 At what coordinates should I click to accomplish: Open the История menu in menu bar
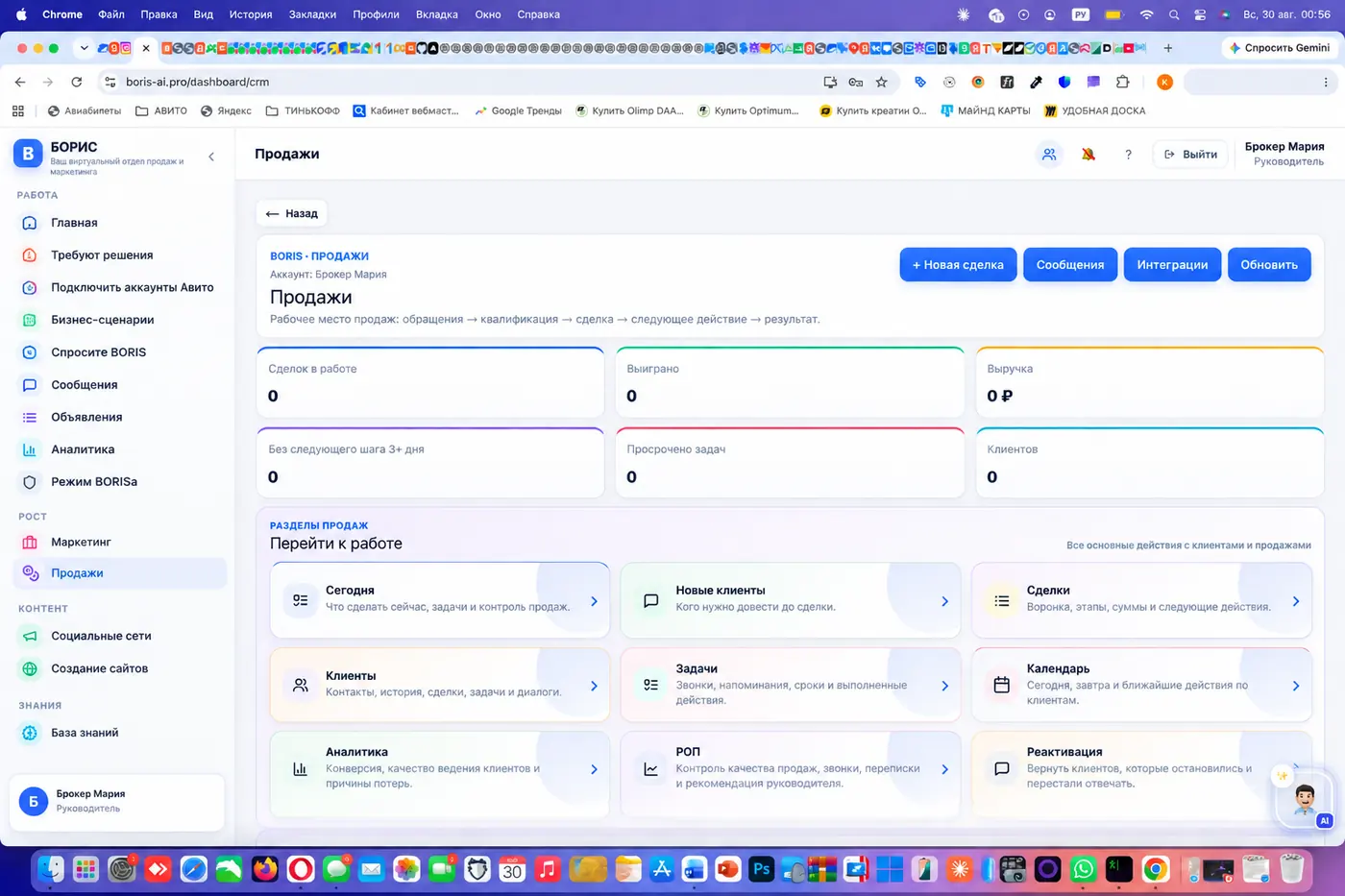(x=251, y=14)
